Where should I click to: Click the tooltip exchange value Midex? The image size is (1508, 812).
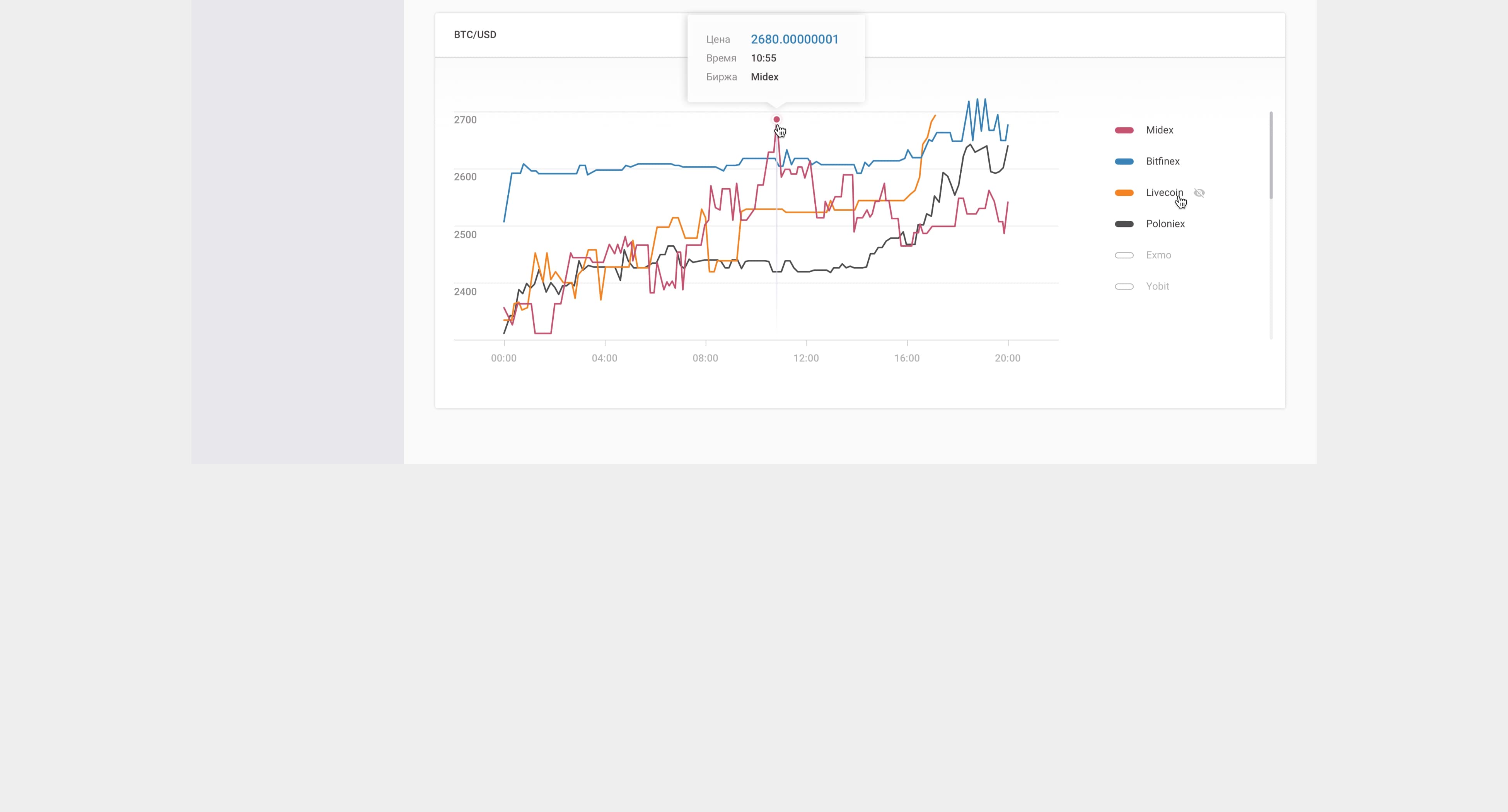pyautogui.click(x=764, y=77)
